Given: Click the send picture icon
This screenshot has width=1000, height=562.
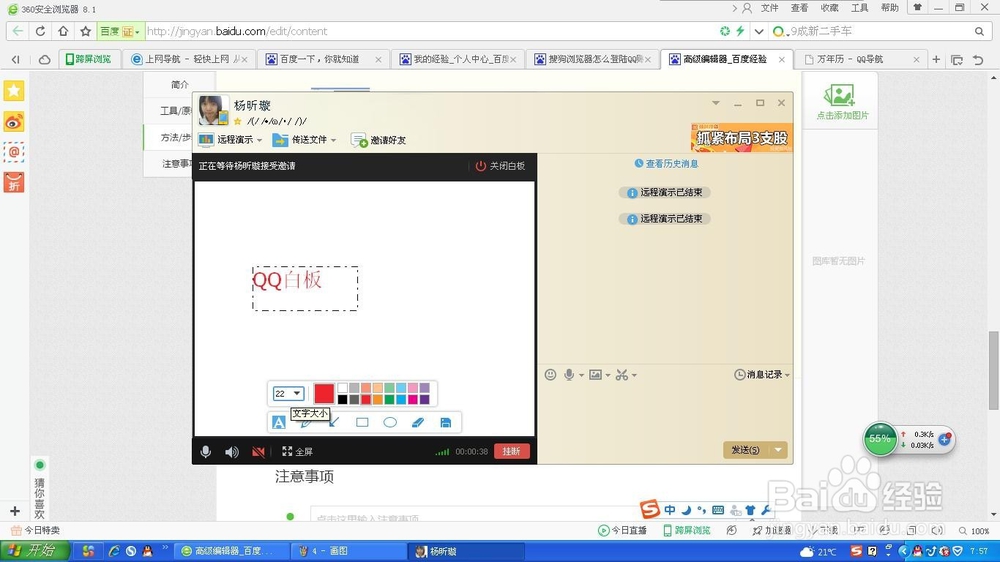Looking at the screenshot, I should pyautogui.click(x=595, y=374).
